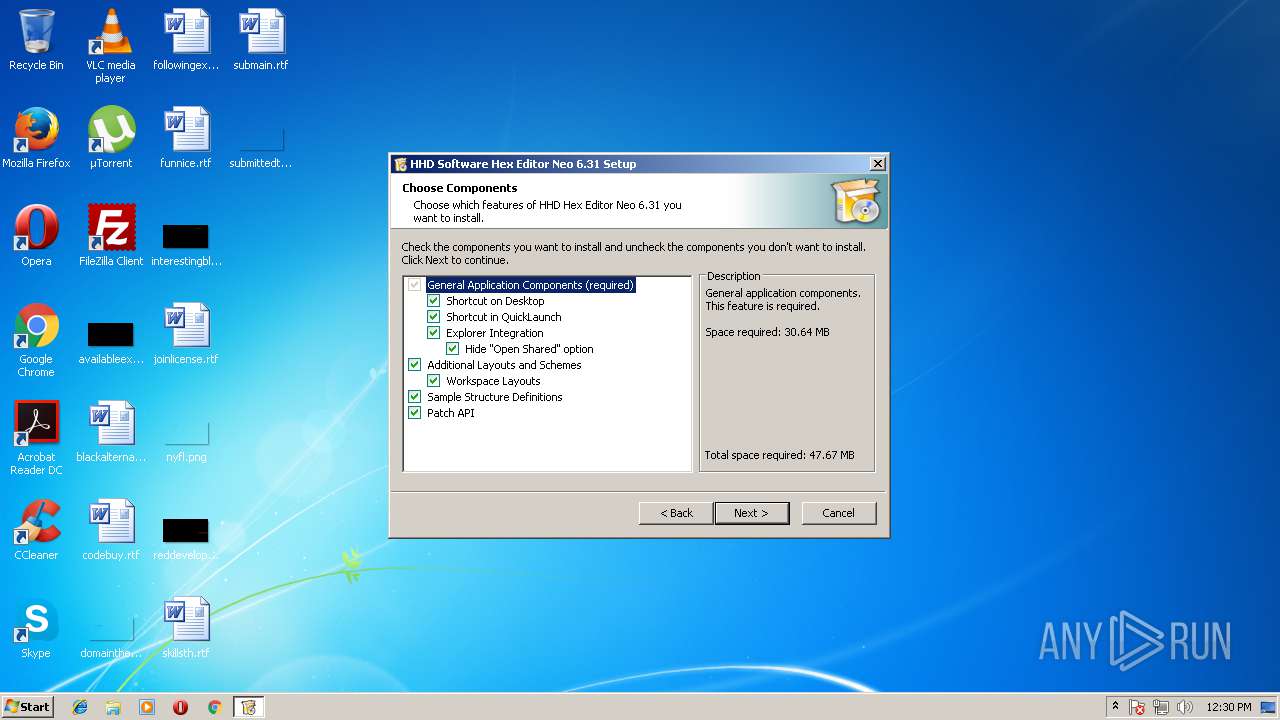Image resolution: width=1280 pixels, height=720 pixels.
Task: Toggle Workspace Layouts checkbox
Action: [x=434, y=381]
